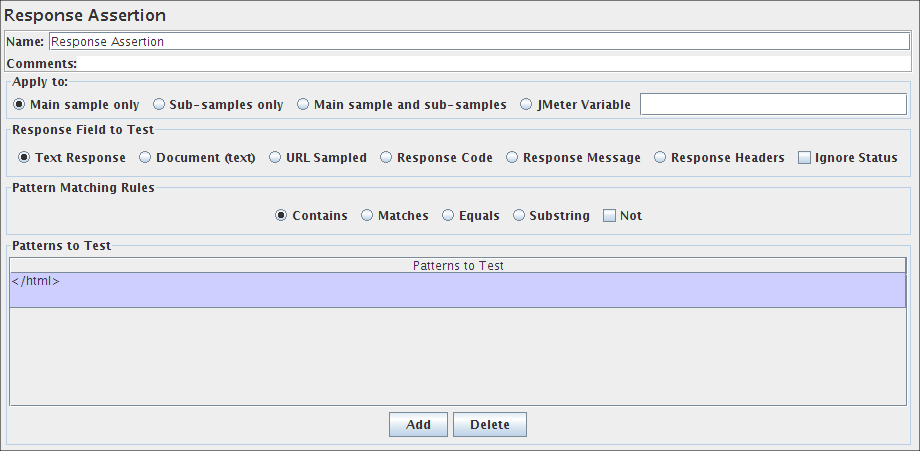This screenshot has height=451, width=920.
Task: Select Text Response radio button
Action: (x=24, y=157)
